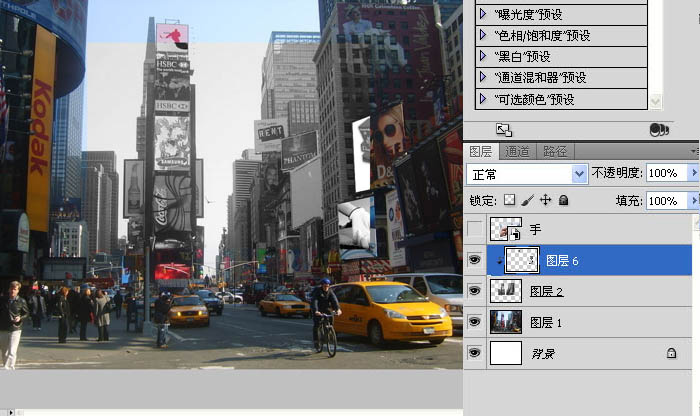
Task: Expand the "曝光度" presets group
Action: (x=483, y=14)
